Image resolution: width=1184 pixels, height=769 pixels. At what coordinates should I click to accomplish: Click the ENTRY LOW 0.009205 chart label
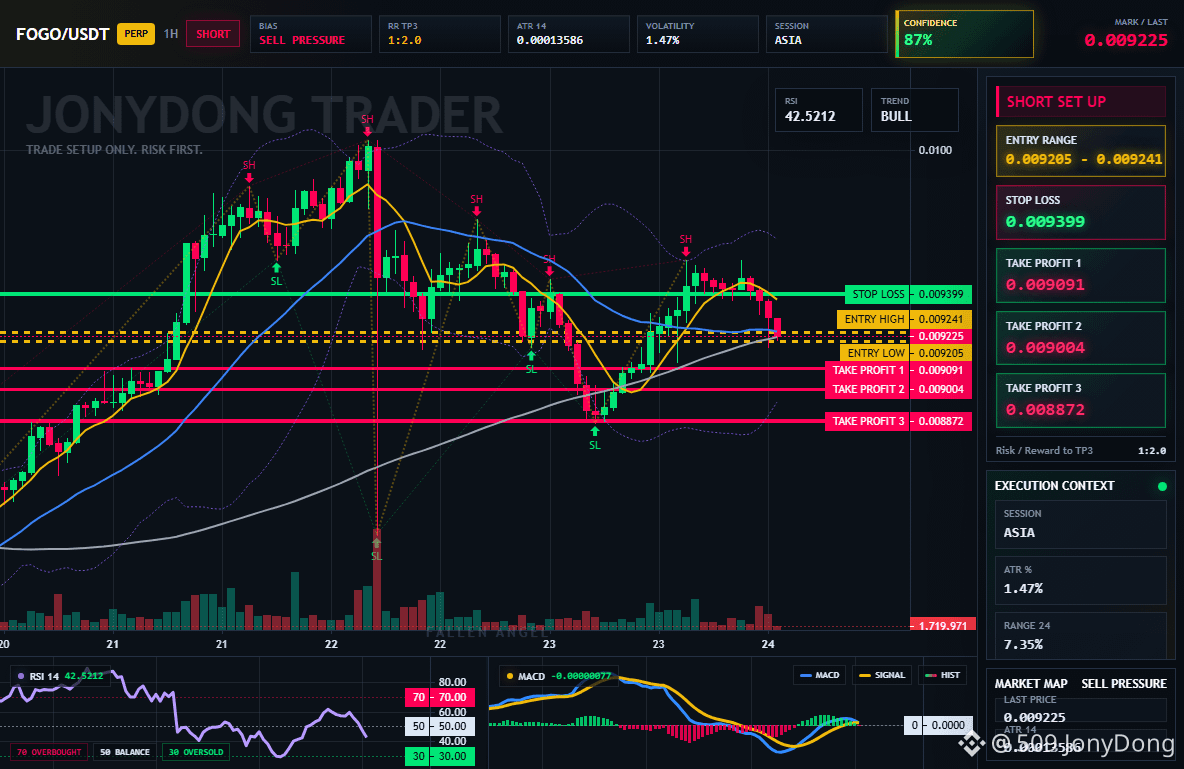[906, 353]
